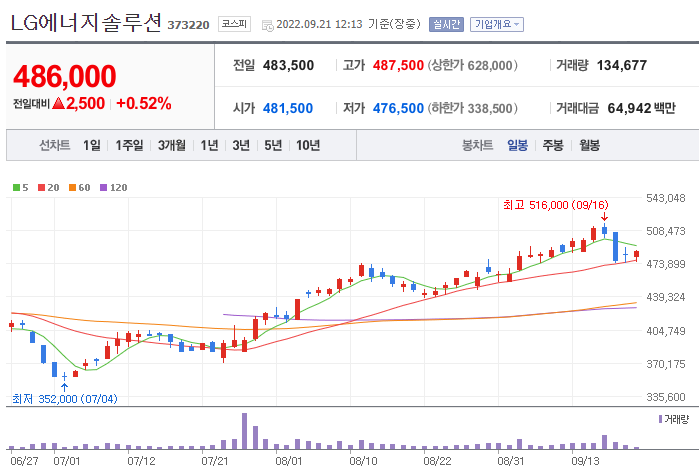The height and width of the screenshot is (473, 699).
Task: Click the stock code 373220
Action: [x=188, y=25]
